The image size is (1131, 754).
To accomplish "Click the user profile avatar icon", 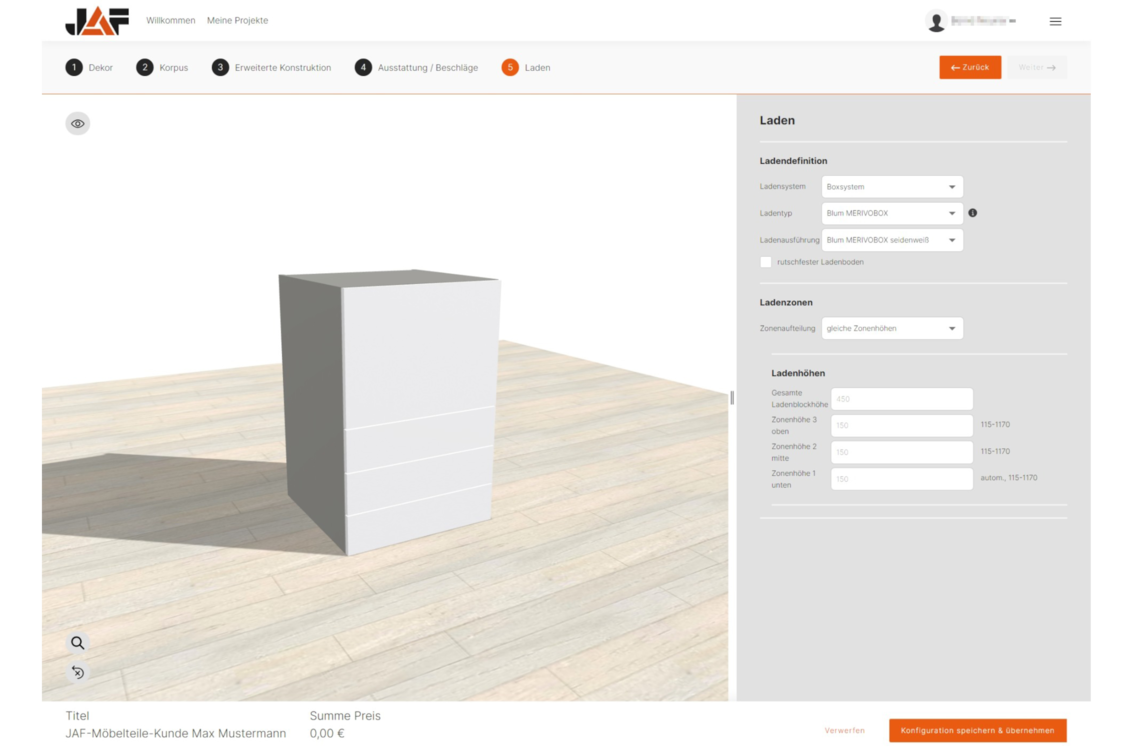I will click(936, 21).
